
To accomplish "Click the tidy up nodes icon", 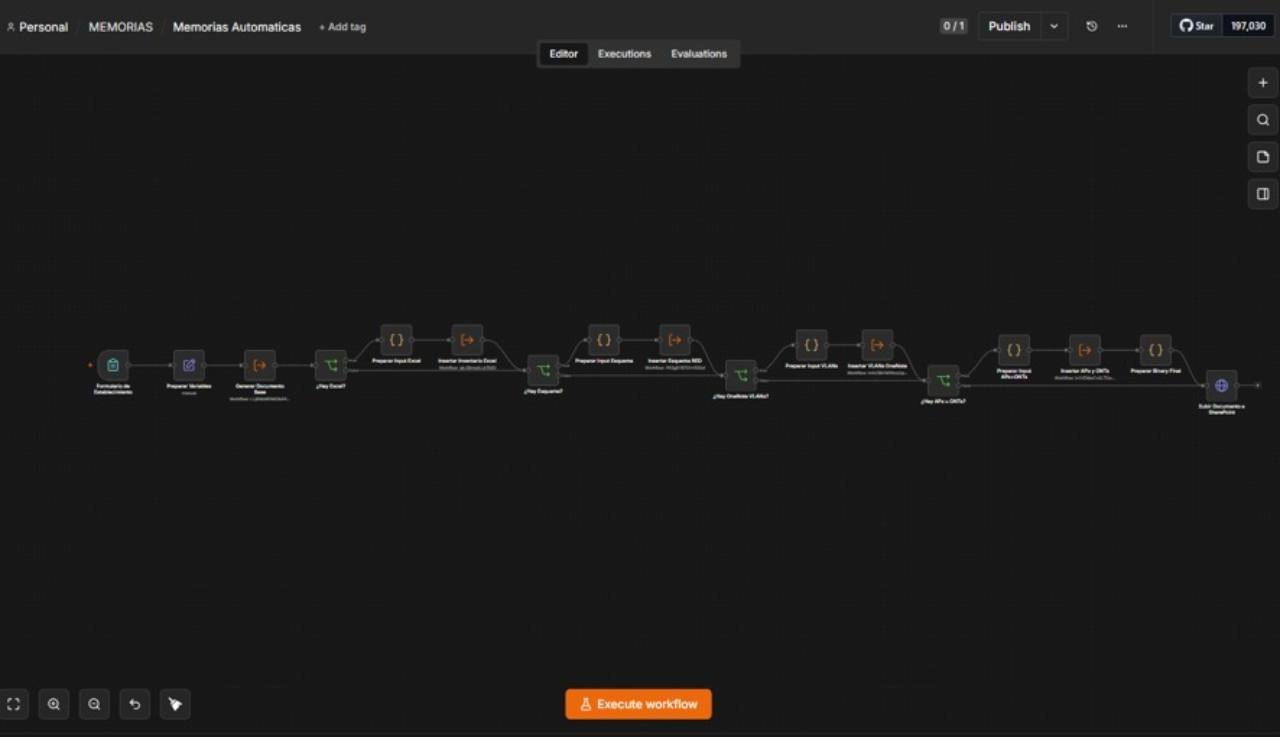I will point(175,704).
